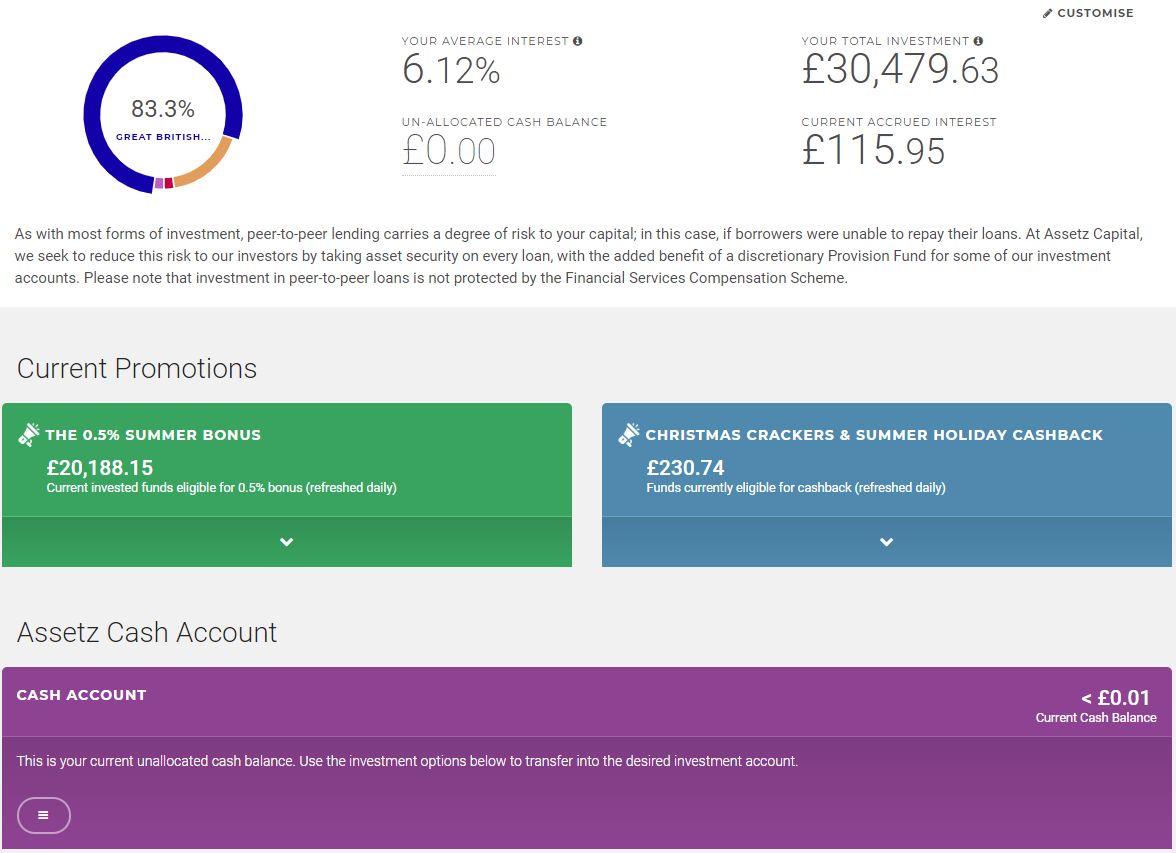Click the Current Cash Balance amount
Image resolution: width=1176 pixels, height=853 pixels.
coord(1115,698)
